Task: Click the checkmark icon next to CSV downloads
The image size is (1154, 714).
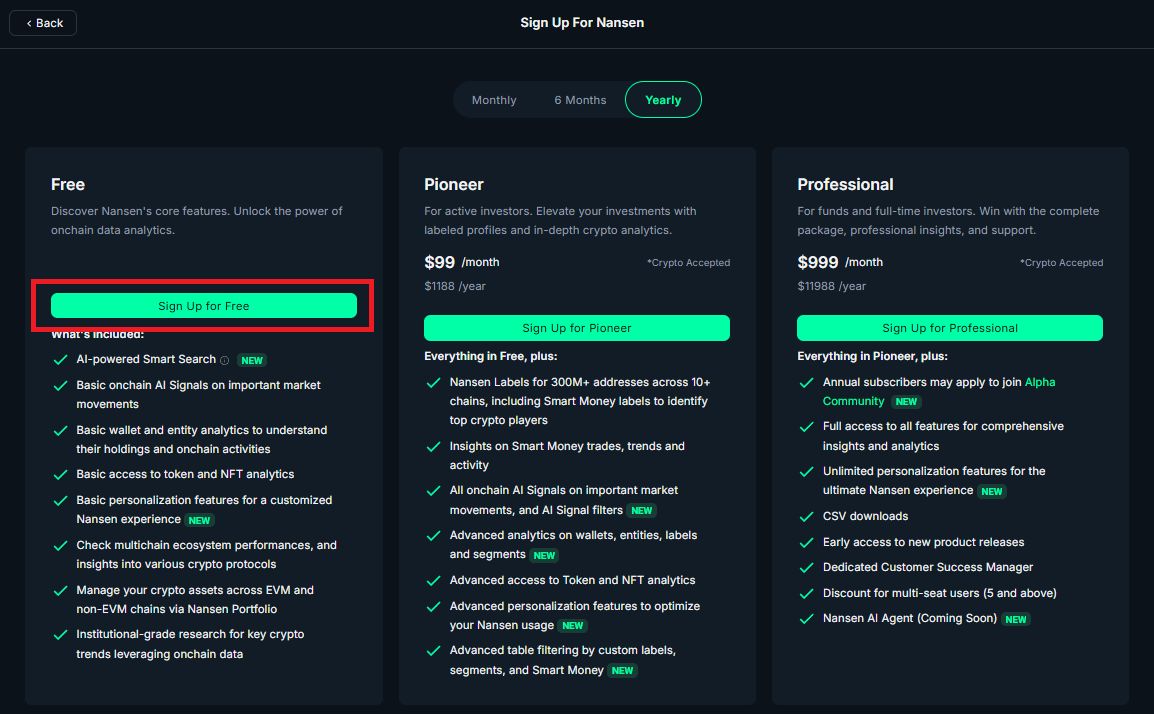Action: (x=806, y=517)
